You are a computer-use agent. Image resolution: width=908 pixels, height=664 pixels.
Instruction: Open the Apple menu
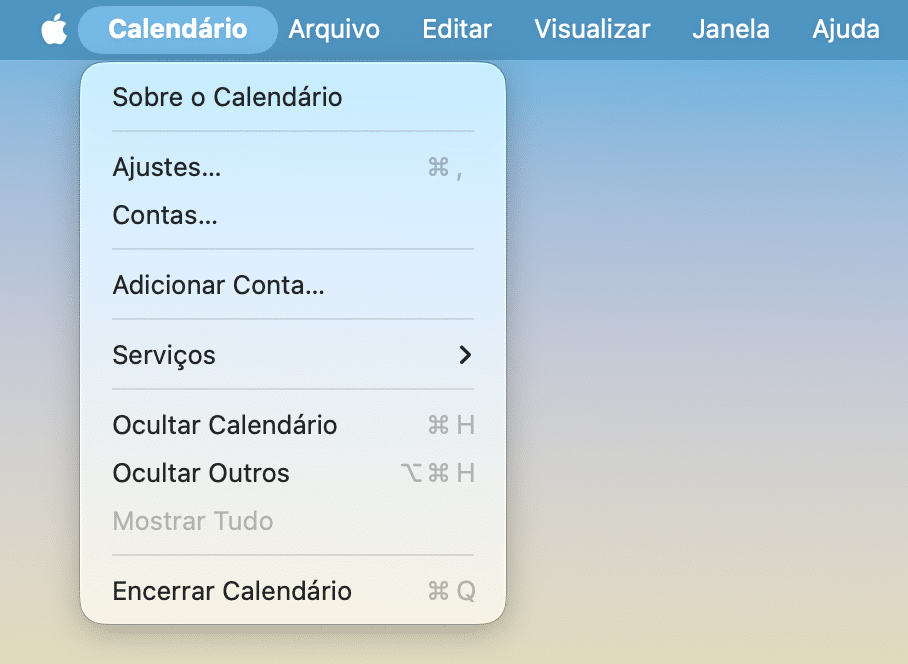(x=53, y=29)
